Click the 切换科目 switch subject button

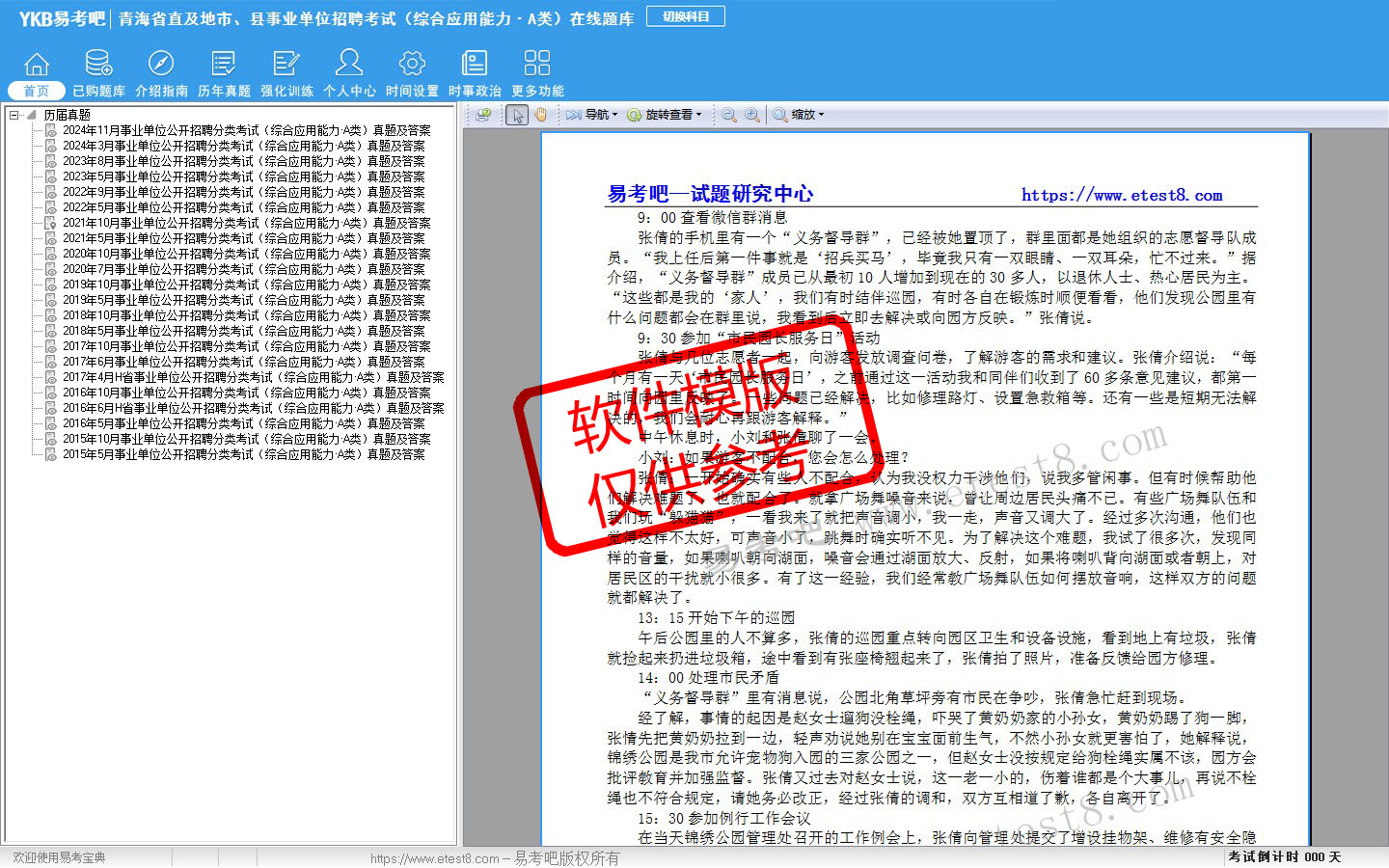[686, 16]
